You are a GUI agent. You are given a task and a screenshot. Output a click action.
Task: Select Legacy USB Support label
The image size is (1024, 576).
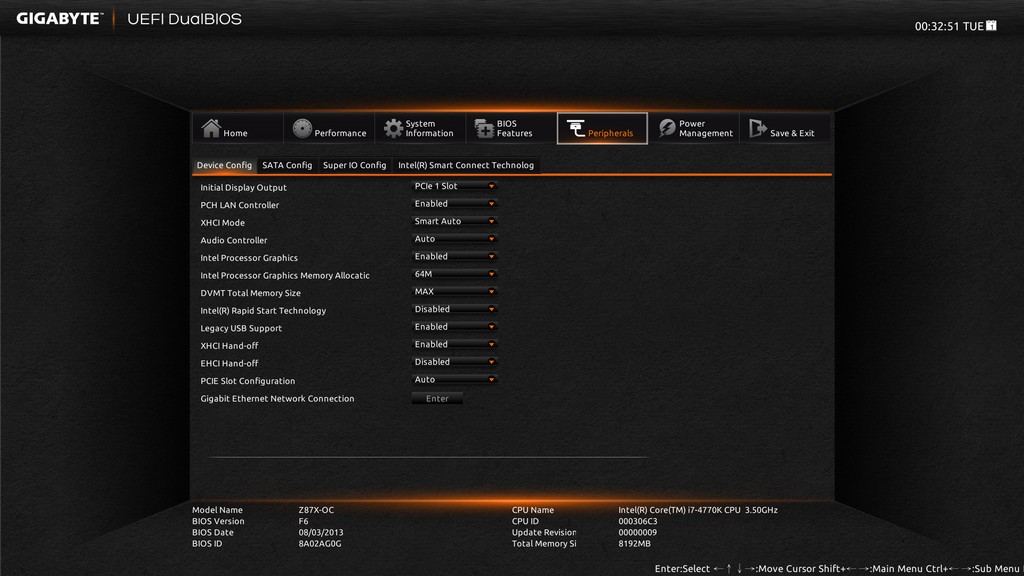[x=241, y=328]
